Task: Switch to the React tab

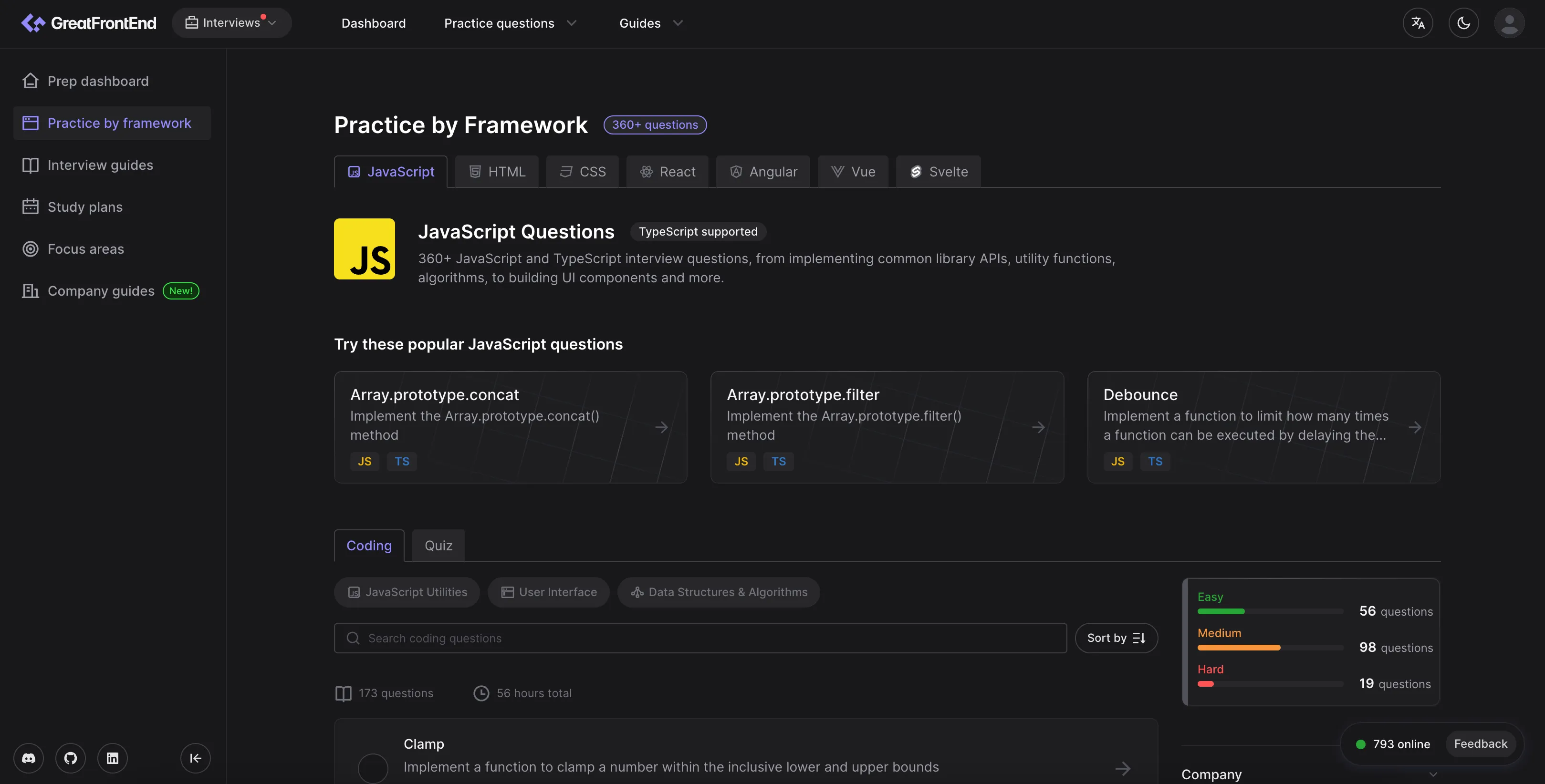Action: (x=668, y=171)
